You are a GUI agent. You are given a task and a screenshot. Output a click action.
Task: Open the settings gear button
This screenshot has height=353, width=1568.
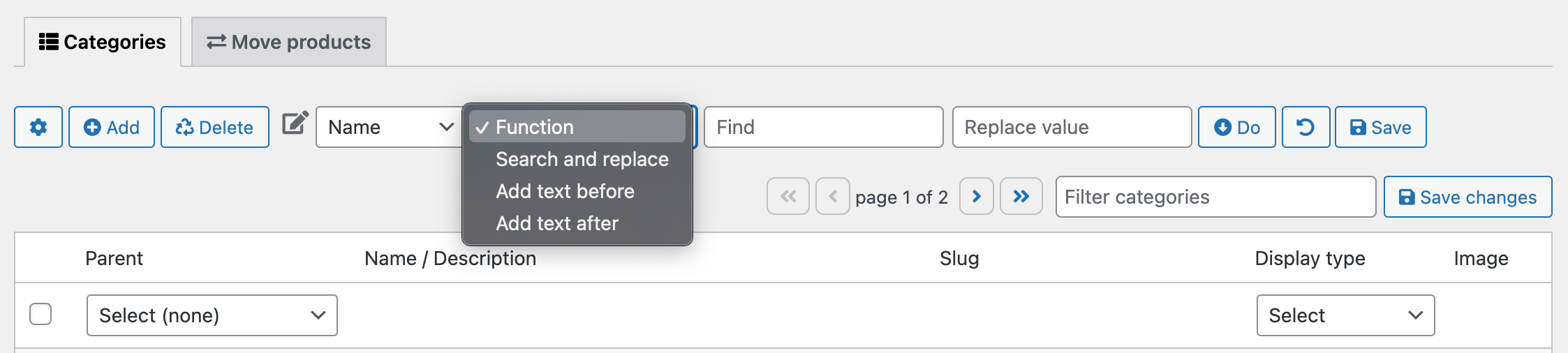click(x=38, y=127)
